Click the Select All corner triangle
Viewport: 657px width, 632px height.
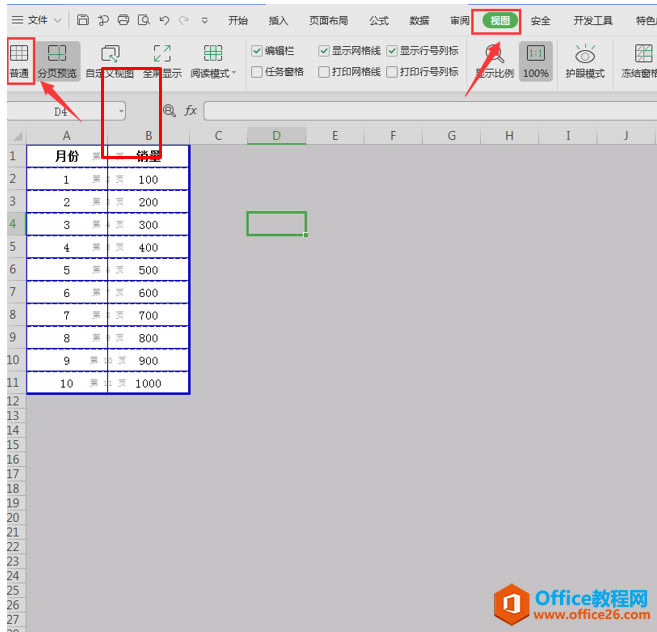(x=17, y=136)
